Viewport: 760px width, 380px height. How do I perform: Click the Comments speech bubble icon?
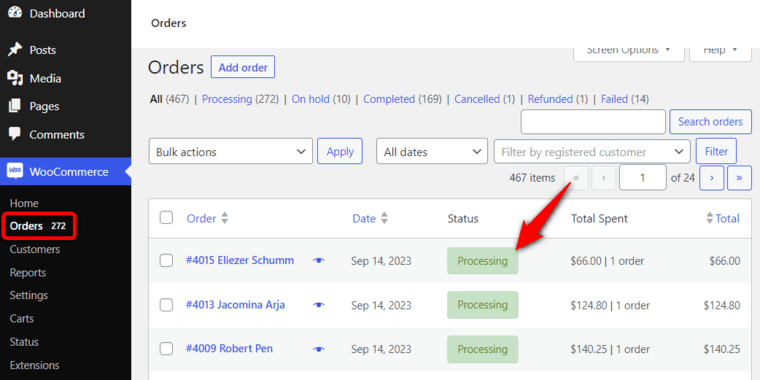point(15,134)
